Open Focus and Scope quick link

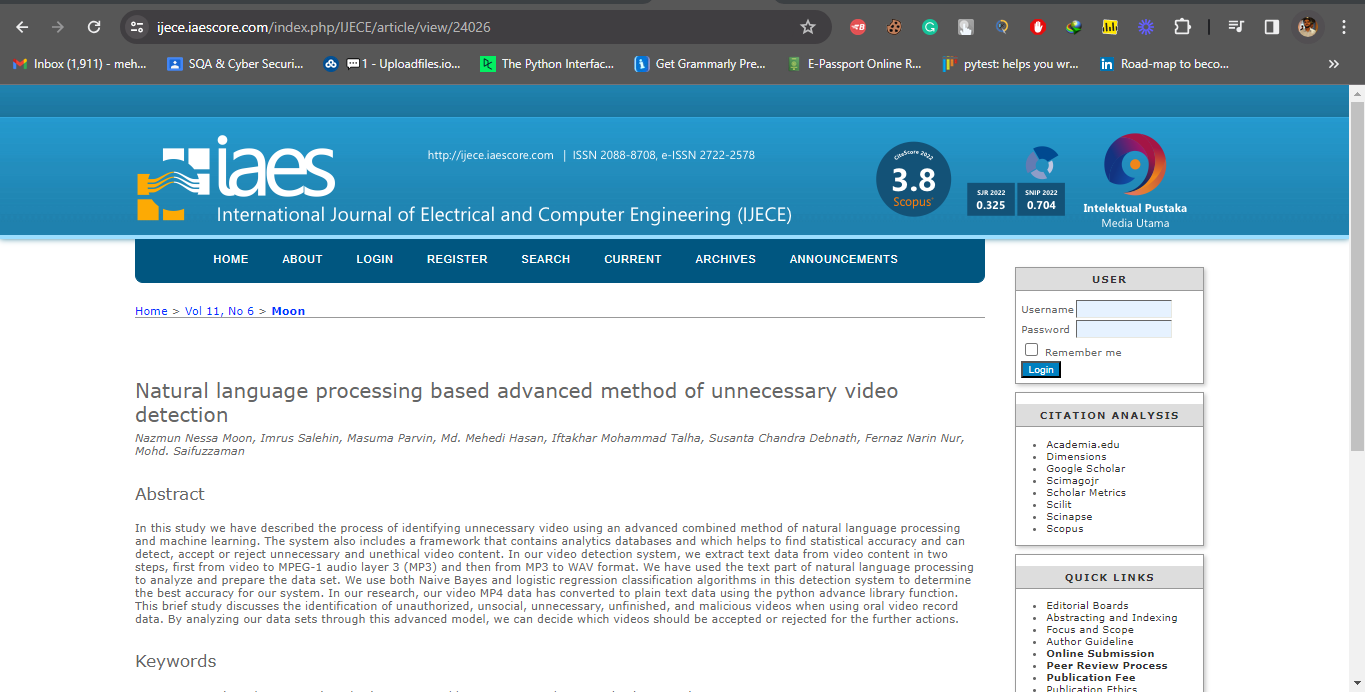(1090, 630)
